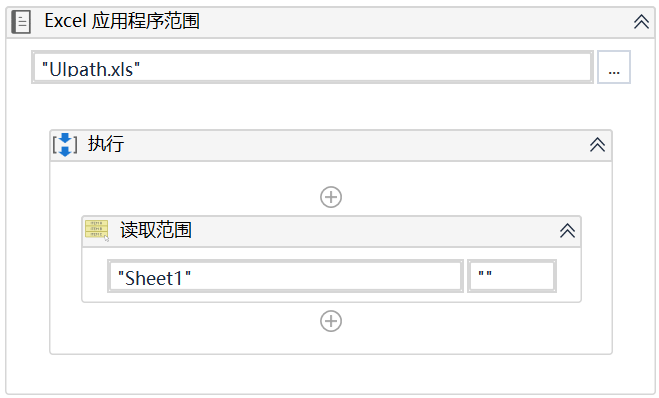Focus the "UIpath.xls" workbook path field
The image size is (659, 398).
pos(312,67)
